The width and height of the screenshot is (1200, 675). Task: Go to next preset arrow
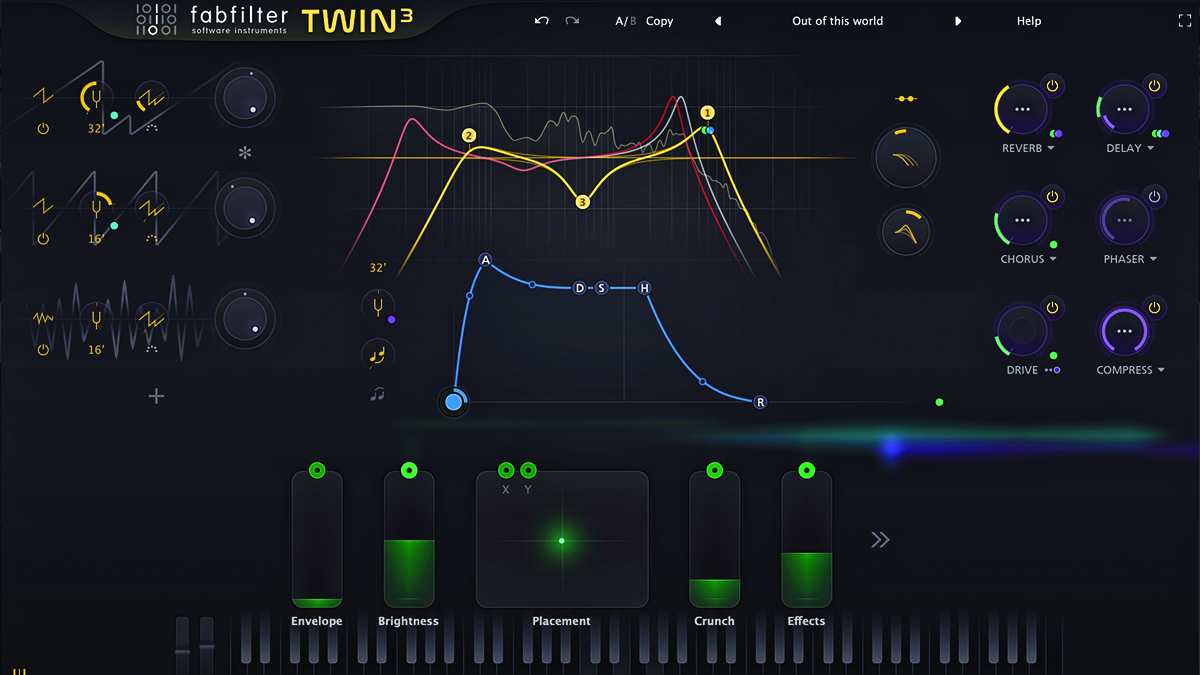click(958, 21)
